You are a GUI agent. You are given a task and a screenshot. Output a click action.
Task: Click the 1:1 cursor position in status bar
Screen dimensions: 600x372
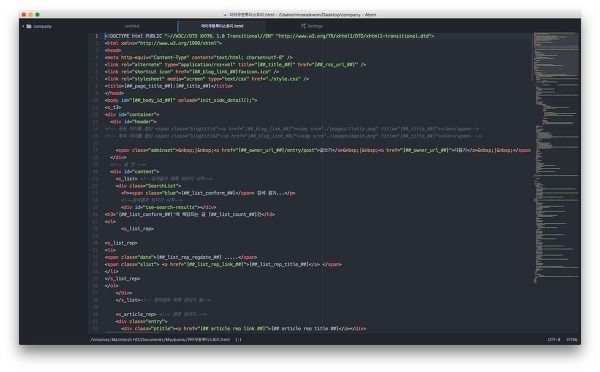point(238,339)
